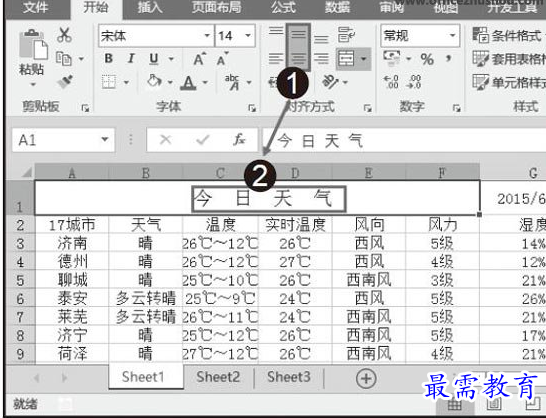546x418 pixels.
Task: Open Clipboard group dialog launcher
Action: (85, 108)
